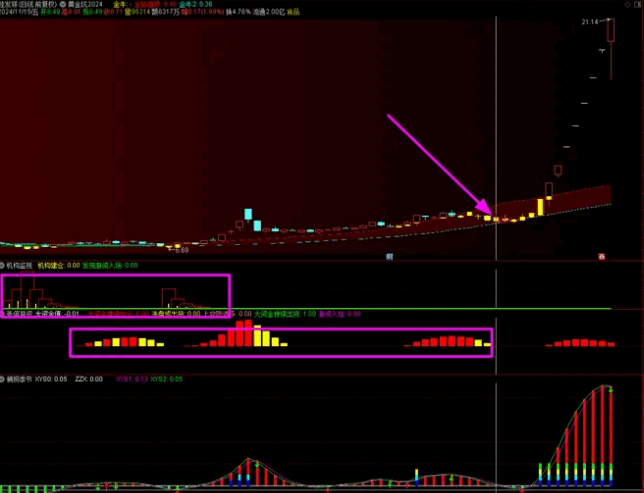Click the 21.14 high price label
The image size is (644, 493).
click(x=589, y=22)
